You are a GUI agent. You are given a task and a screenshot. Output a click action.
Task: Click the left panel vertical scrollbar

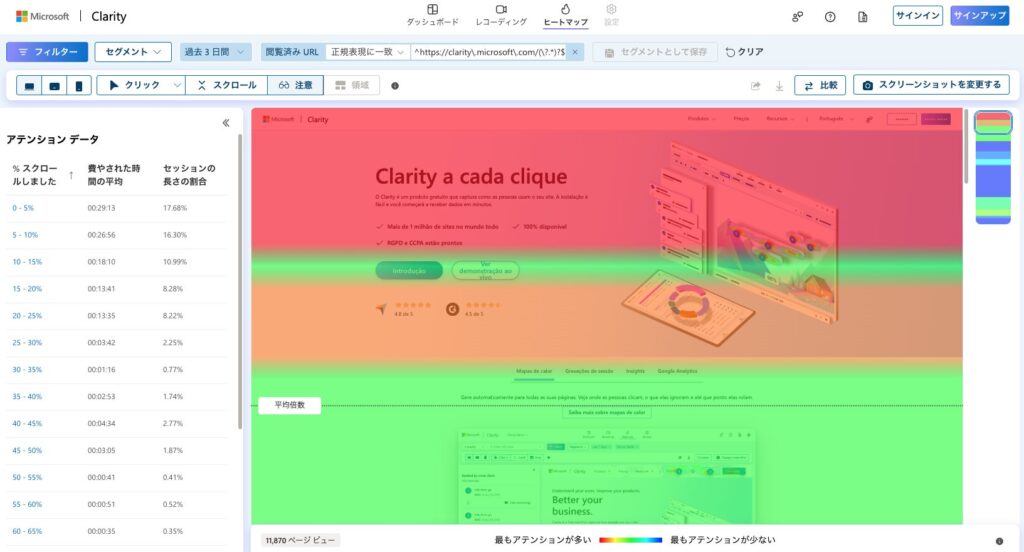(x=240, y=281)
